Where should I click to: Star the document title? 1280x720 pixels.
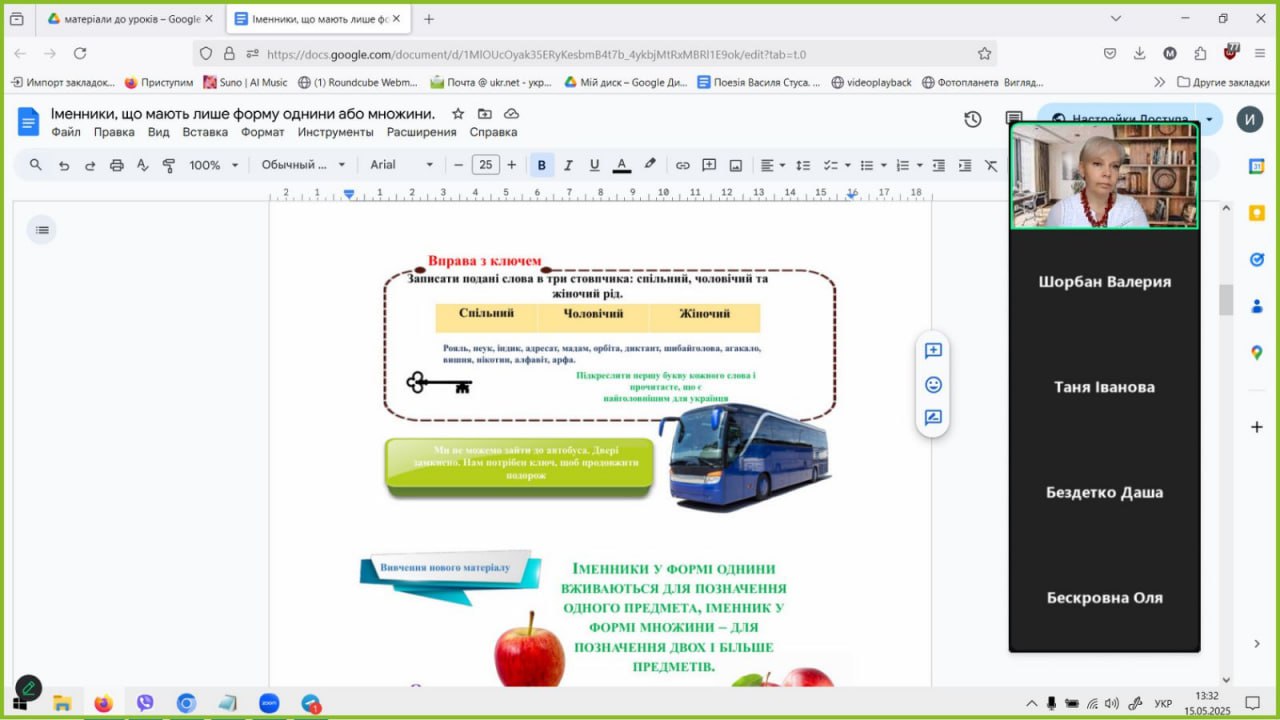pyautogui.click(x=458, y=114)
